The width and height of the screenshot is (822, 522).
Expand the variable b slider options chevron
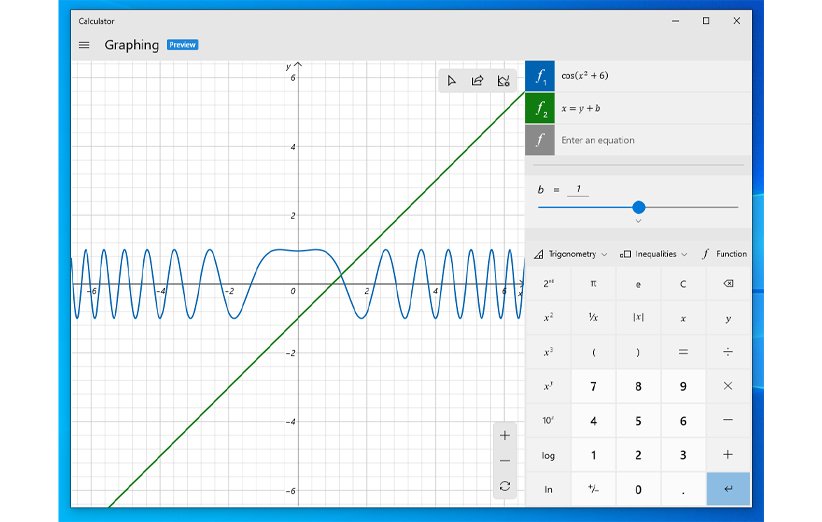pos(638,222)
